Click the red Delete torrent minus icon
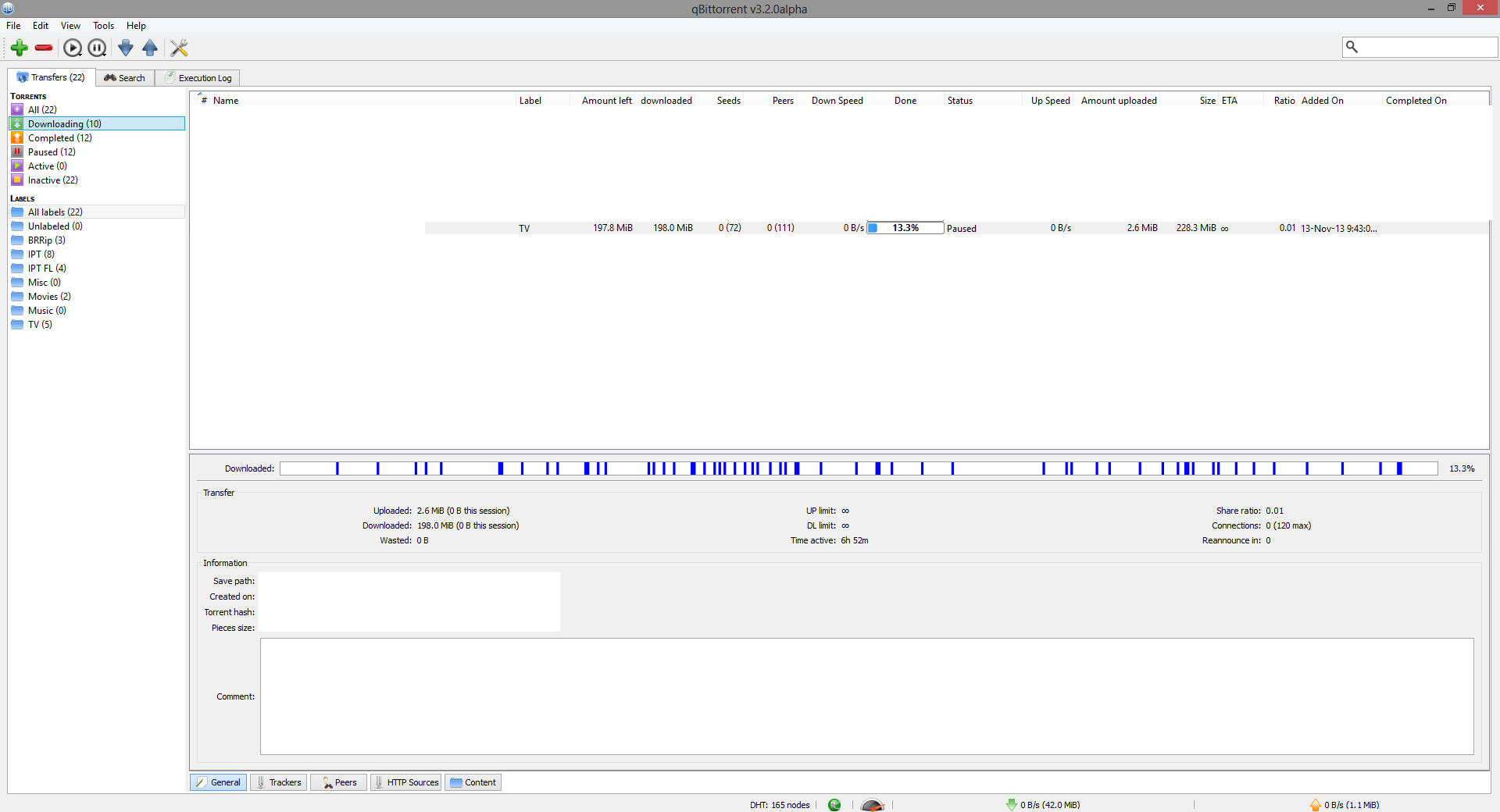The height and width of the screenshot is (812, 1500). (x=44, y=48)
